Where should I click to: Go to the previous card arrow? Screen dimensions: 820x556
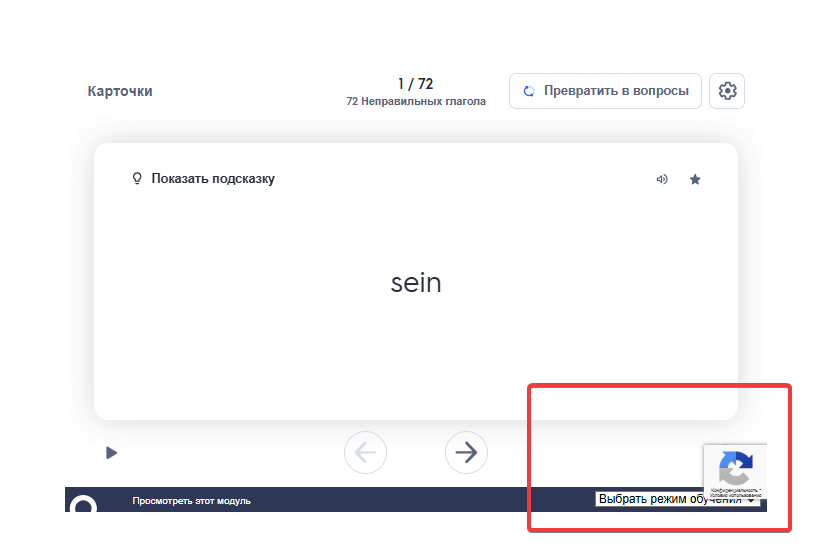(x=366, y=452)
